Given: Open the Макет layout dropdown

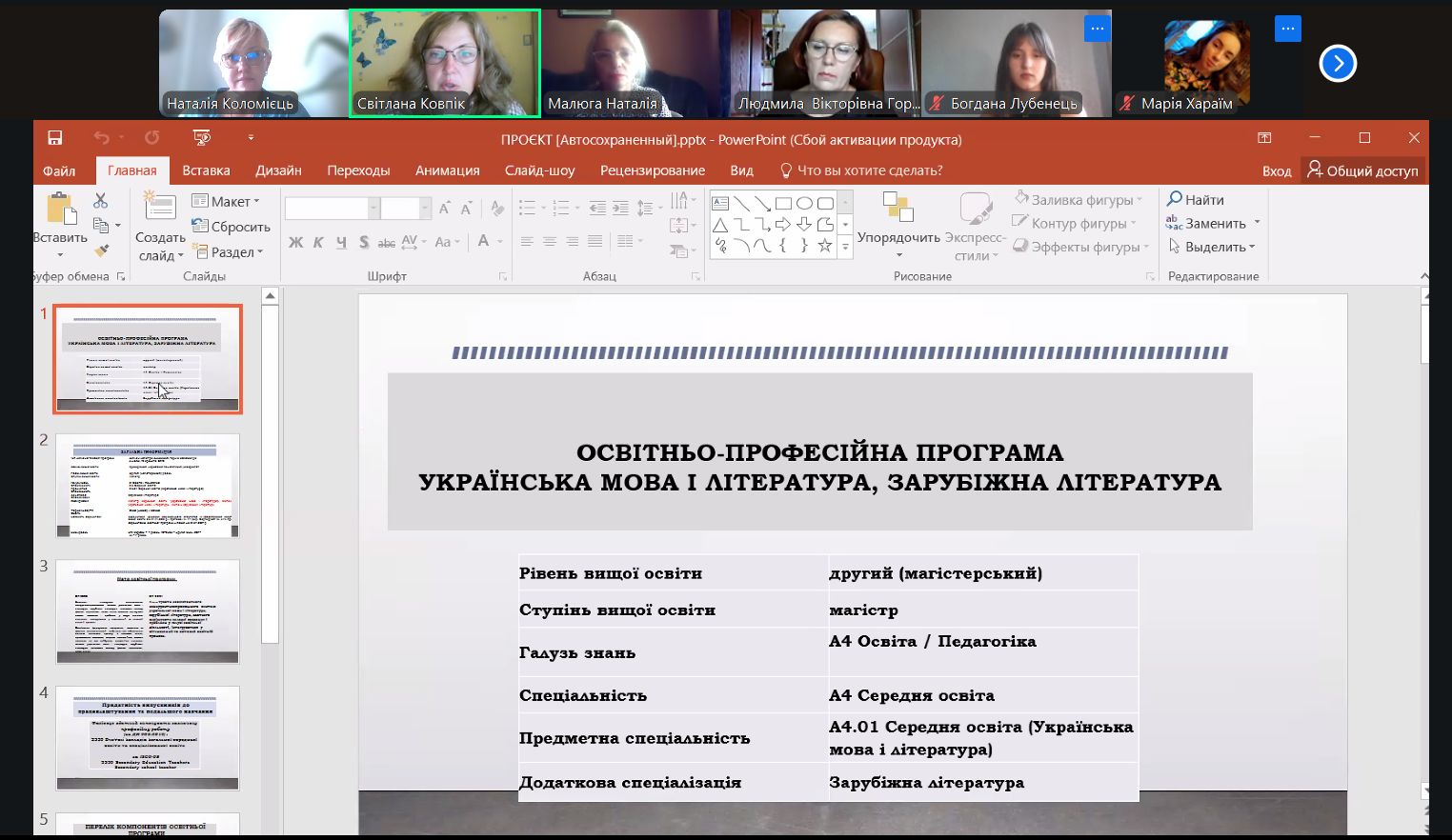Looking at the screenshot, I should 226,202.
